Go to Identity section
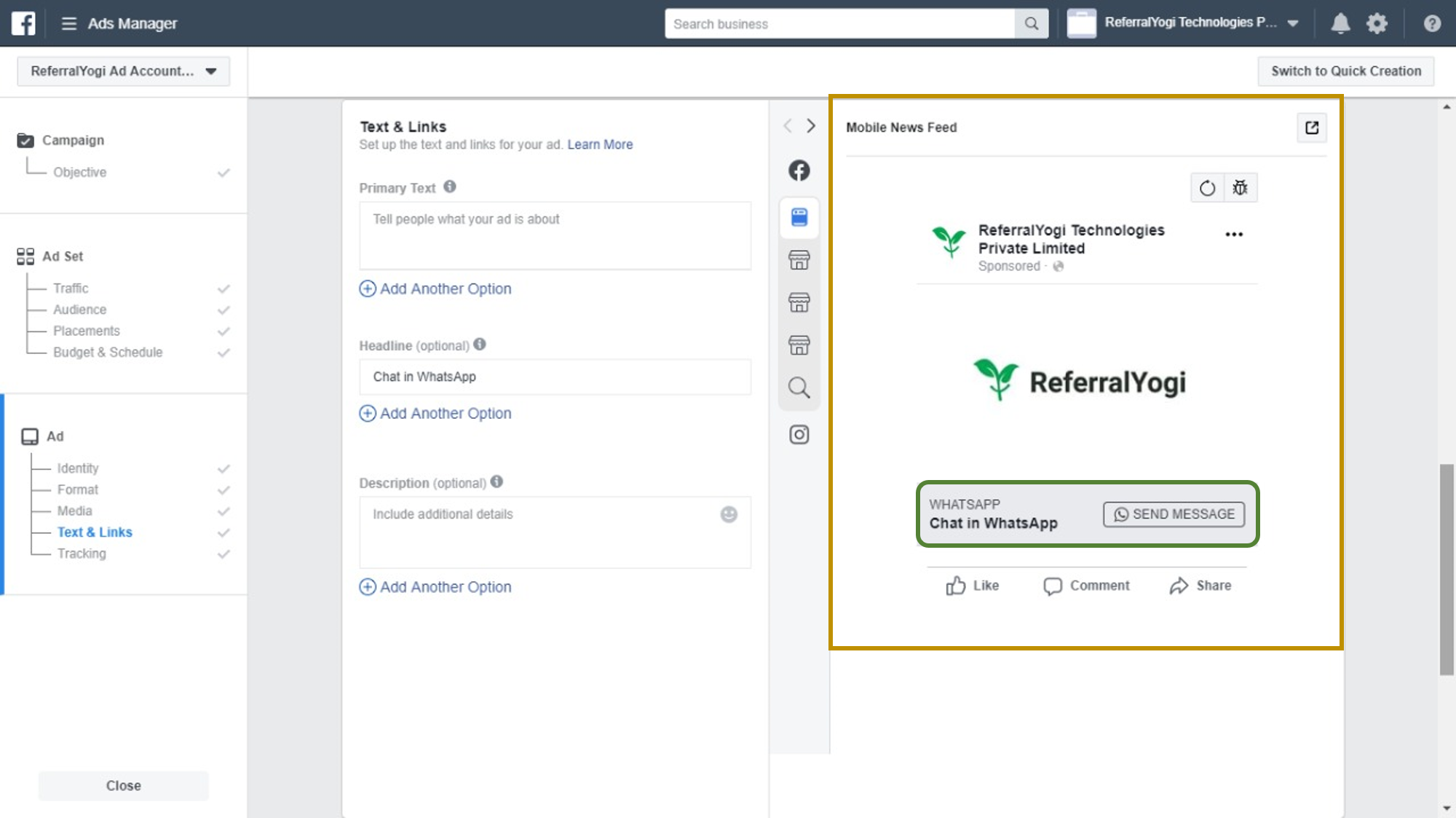This screenshot has height=818, width=1456. [x=78, y=468]
